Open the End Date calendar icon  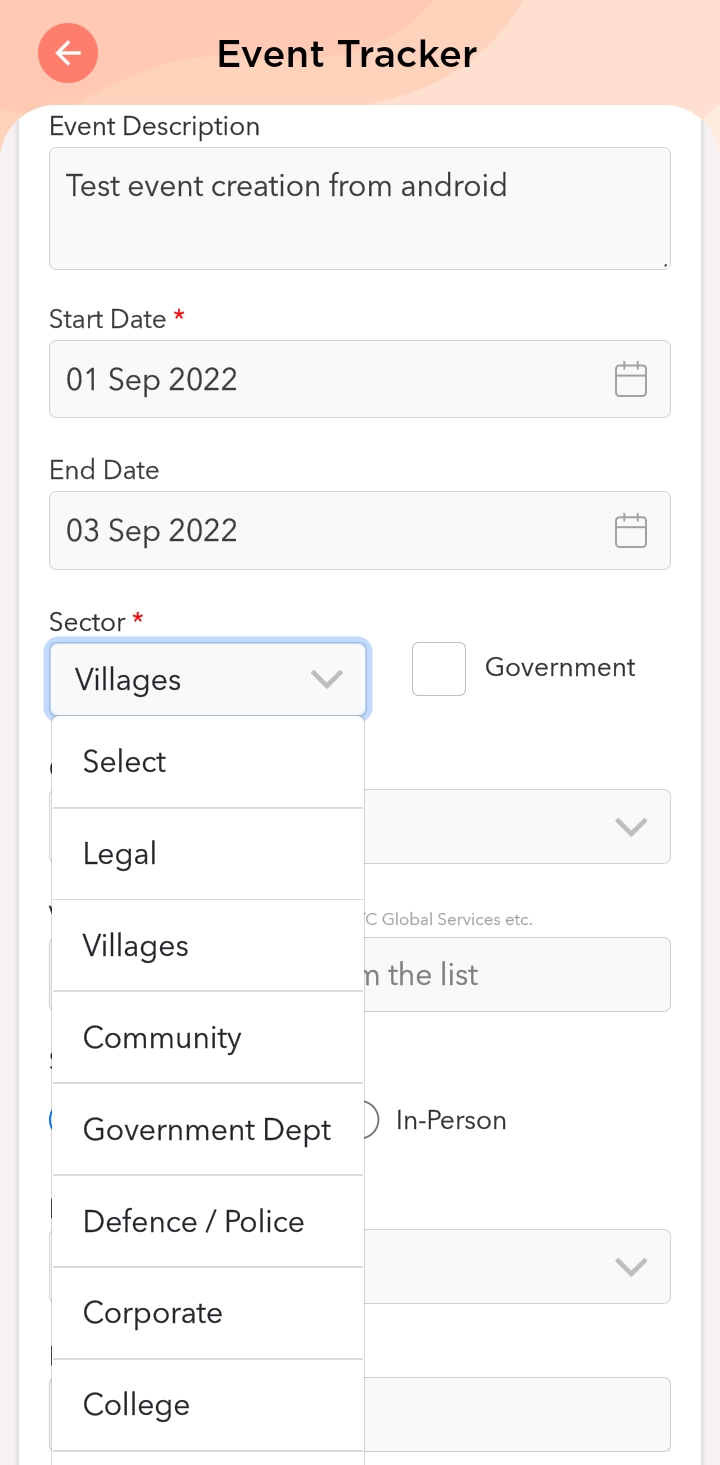tap(630, 531)
